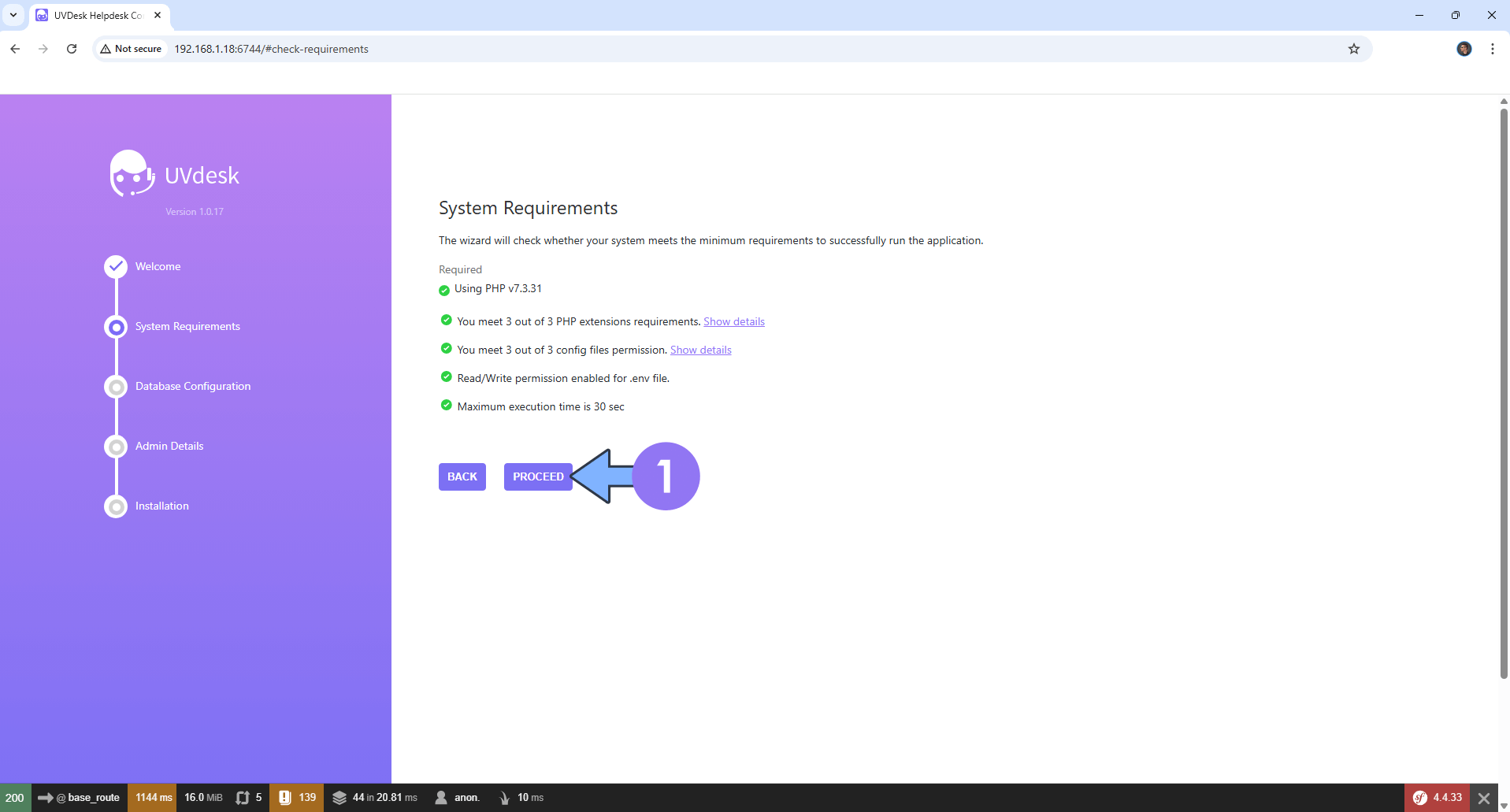Viewport: 1510px width, 812px height.
Task: Click the PROCEED button
Action: (x=538, y=476)
